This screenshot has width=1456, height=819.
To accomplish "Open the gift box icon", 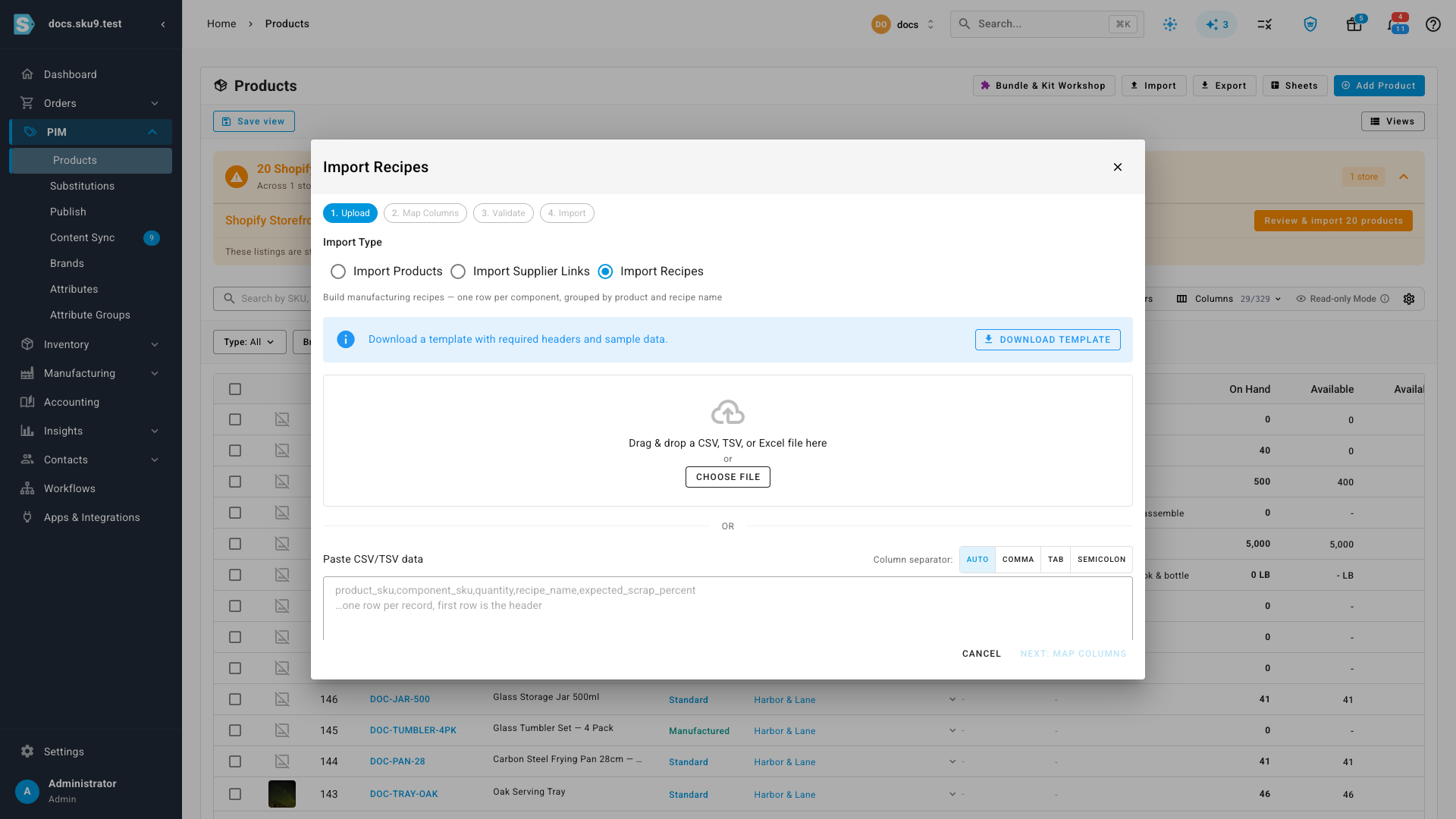I will pos(1354,24).
